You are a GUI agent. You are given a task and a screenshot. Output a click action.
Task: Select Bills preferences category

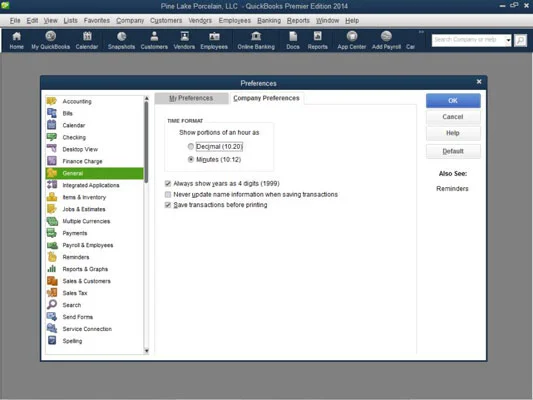[94, 113]
